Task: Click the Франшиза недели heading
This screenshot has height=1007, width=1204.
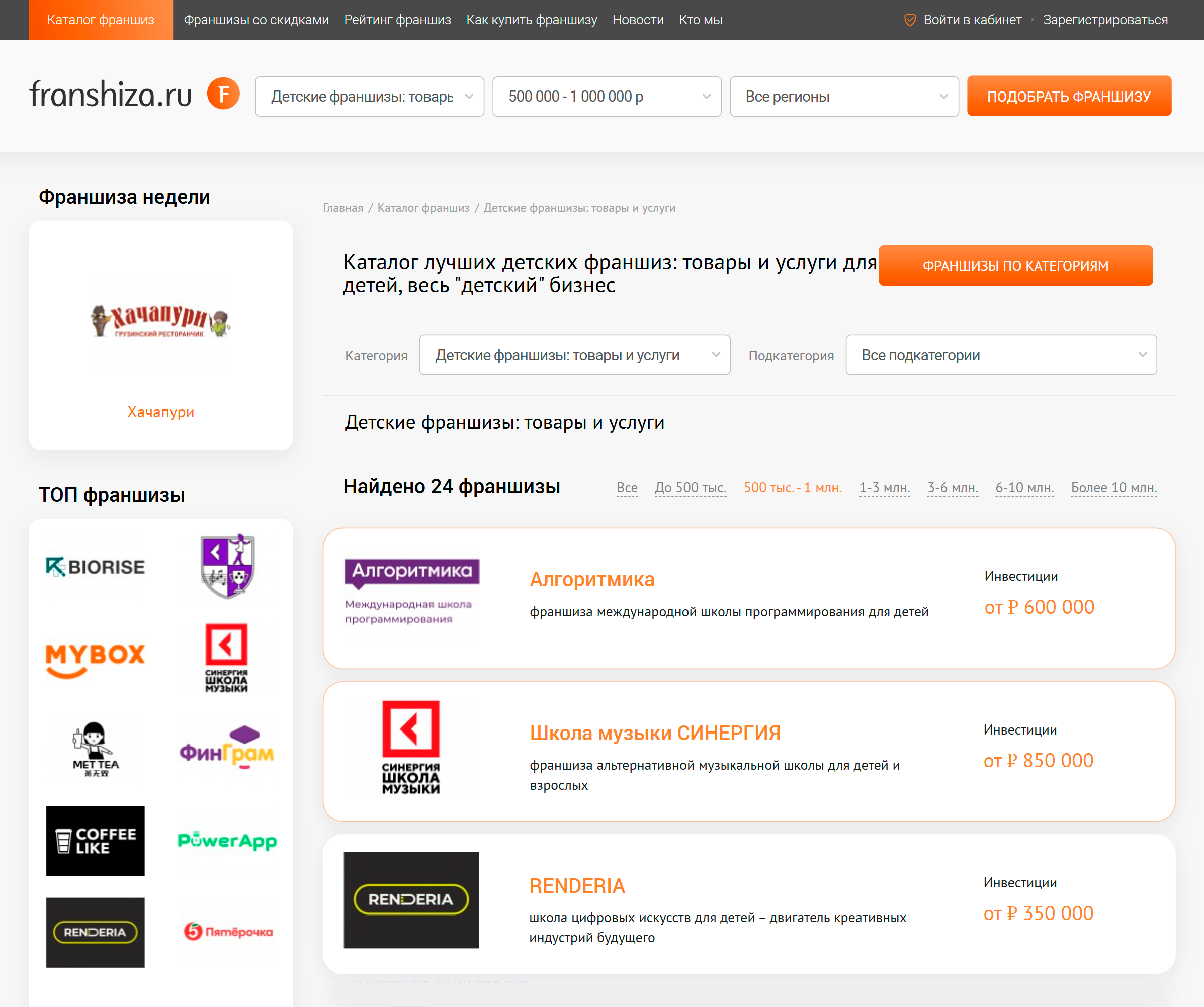Action: coord(124,197)
